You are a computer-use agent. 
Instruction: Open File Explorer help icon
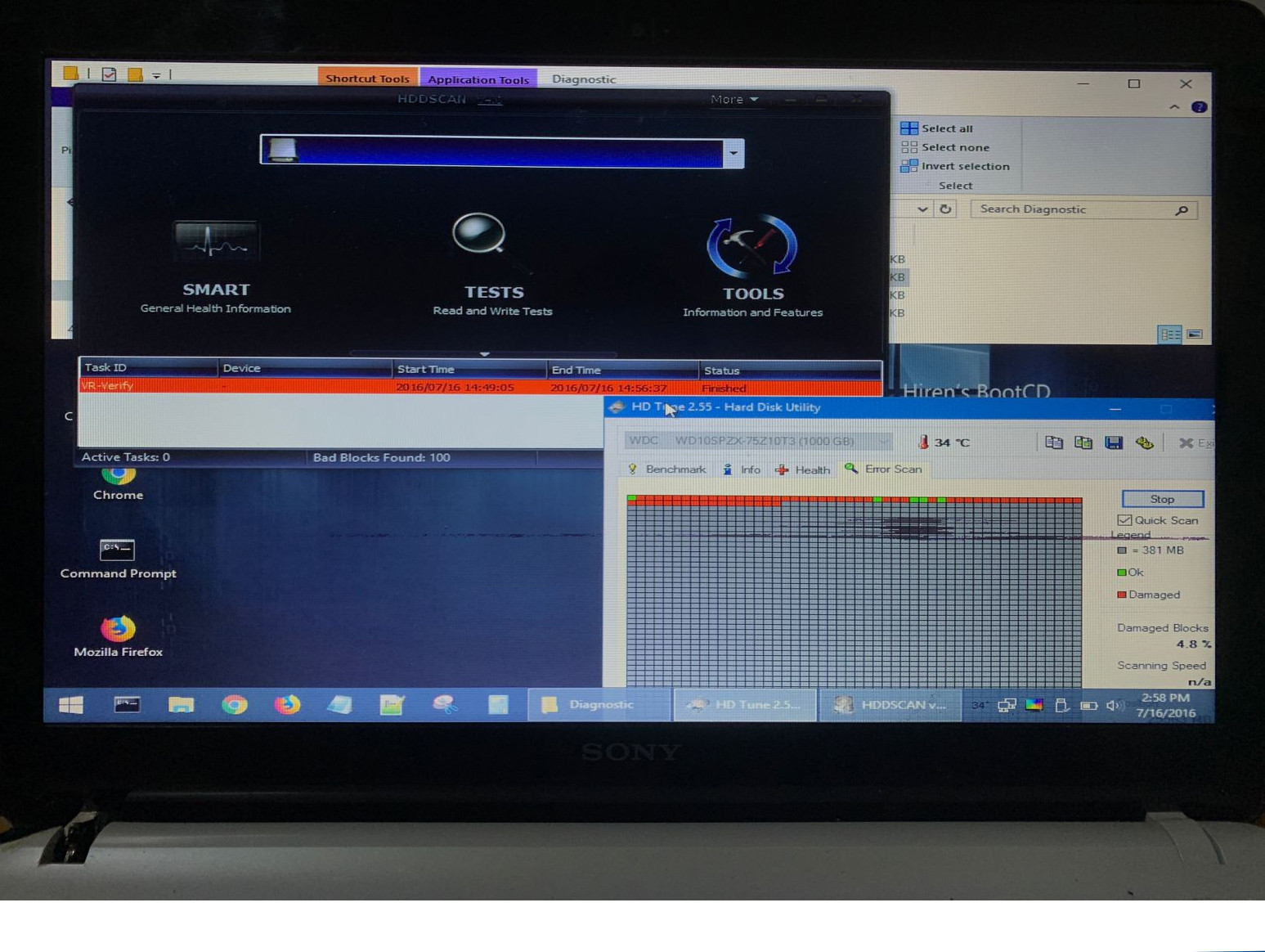click(1200, 107)
